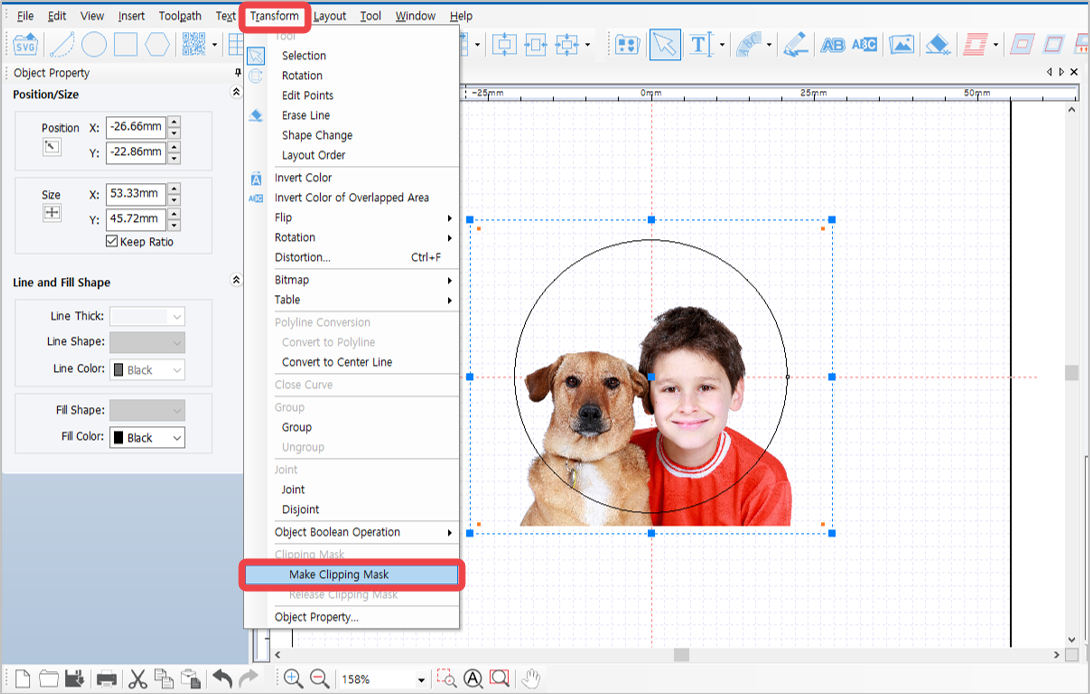Image resolution: width=1090 pixels, height=694 pixels.
Task: Open the Layout menu
Action: pos(330,16)
